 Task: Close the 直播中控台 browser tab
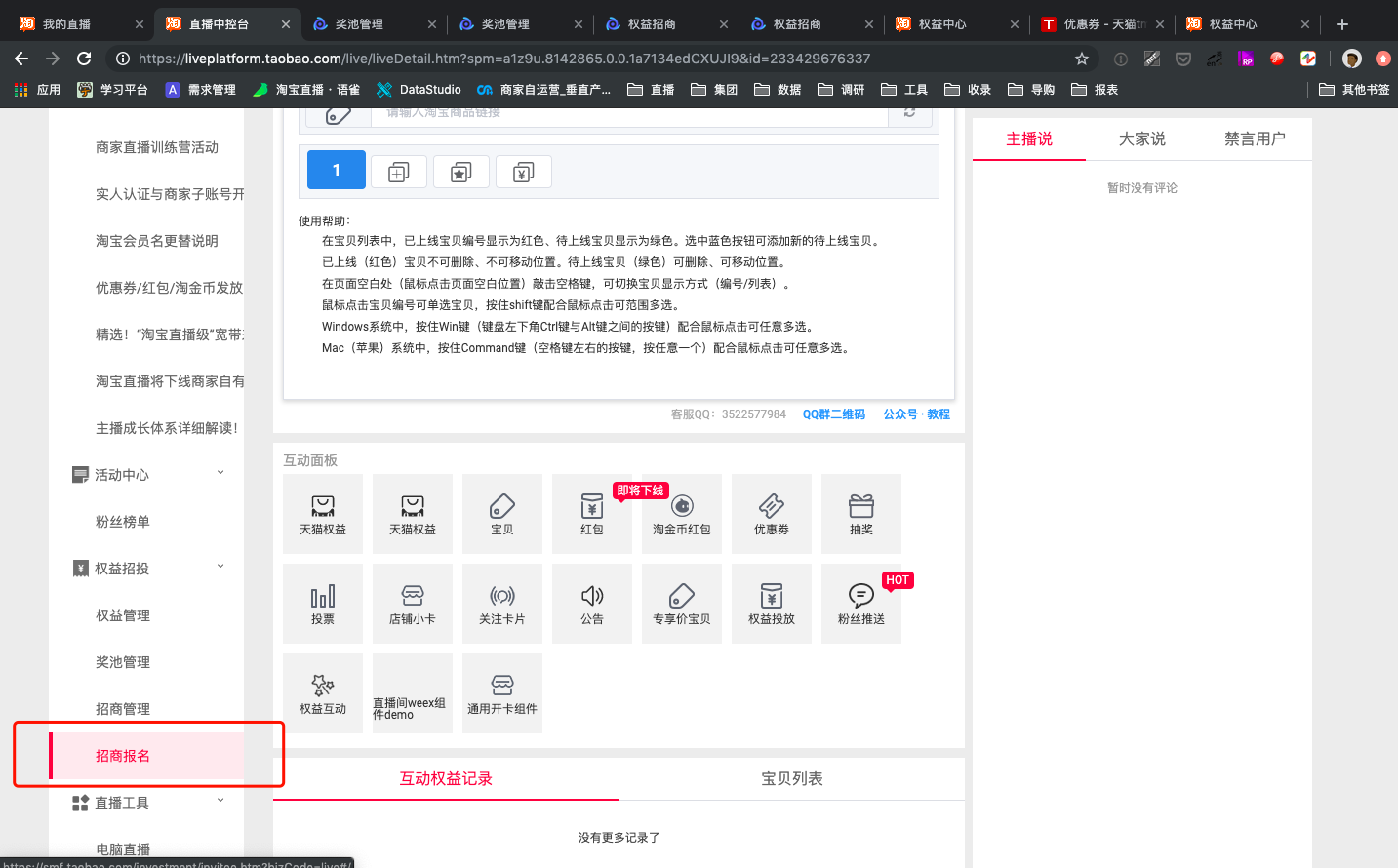(x=285, y=24)
